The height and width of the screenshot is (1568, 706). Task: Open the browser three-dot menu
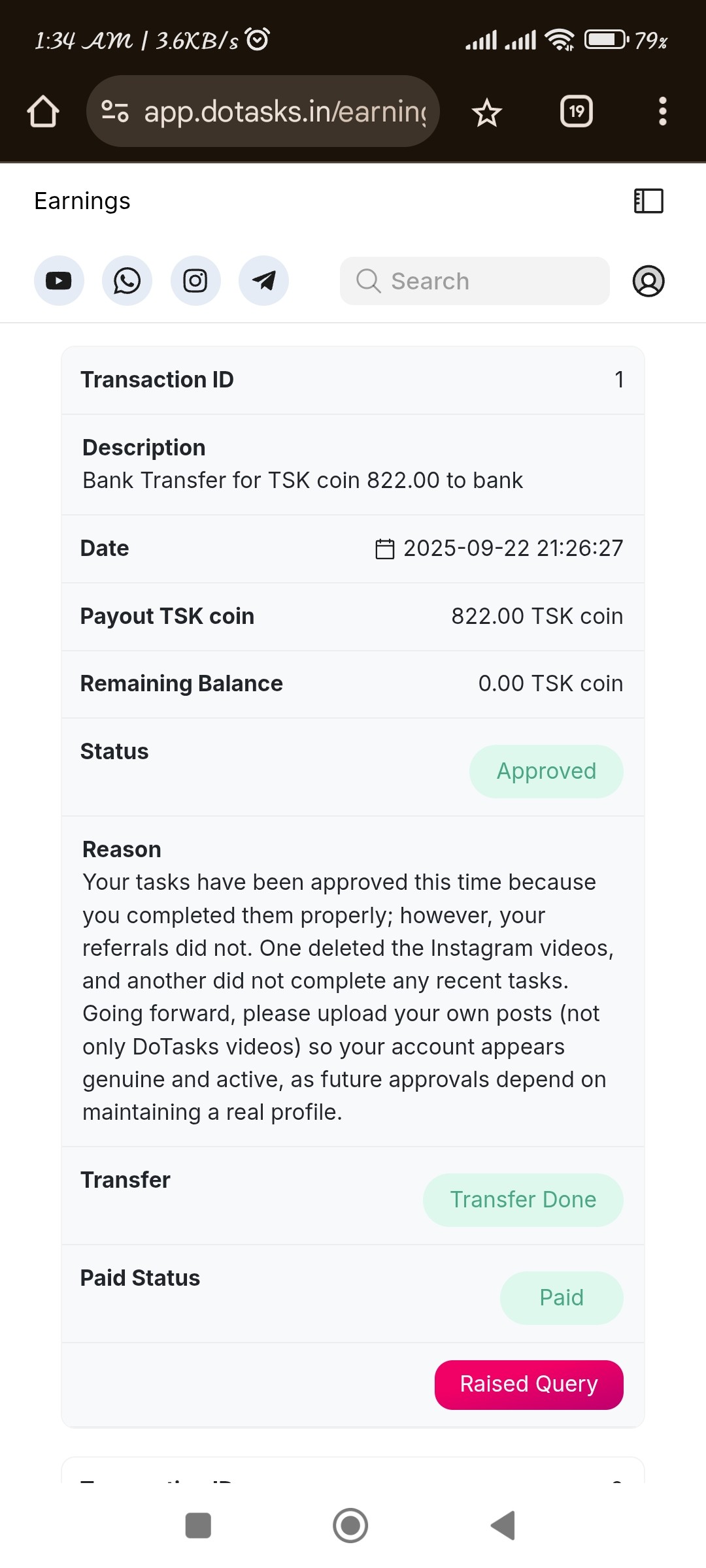click(662, 112)
